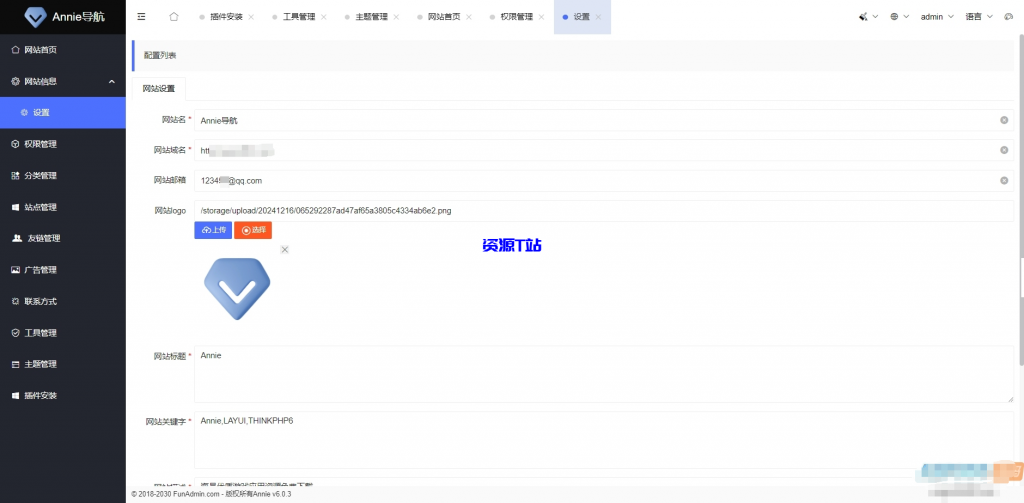Close the 网站首页 tab

coord(469,17)
